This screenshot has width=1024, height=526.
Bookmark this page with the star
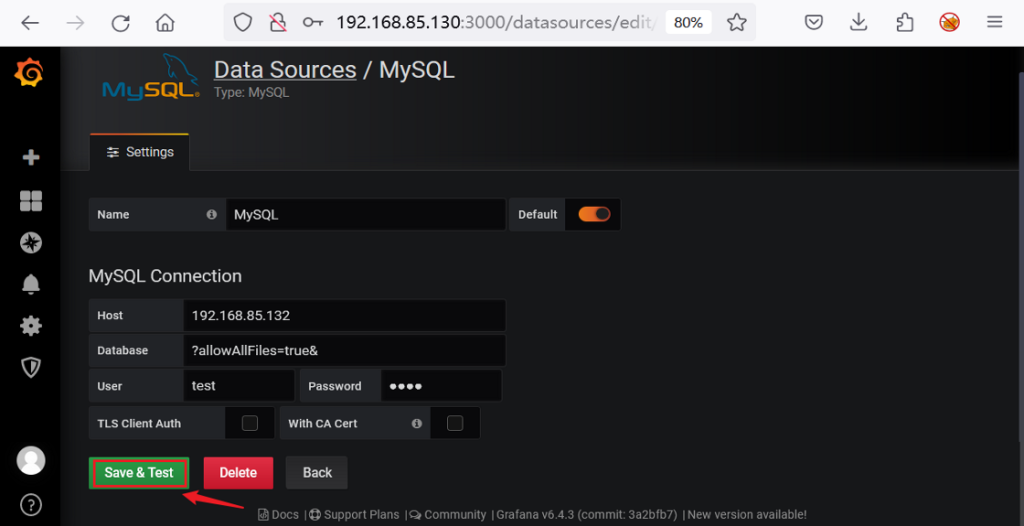point(737,23)
